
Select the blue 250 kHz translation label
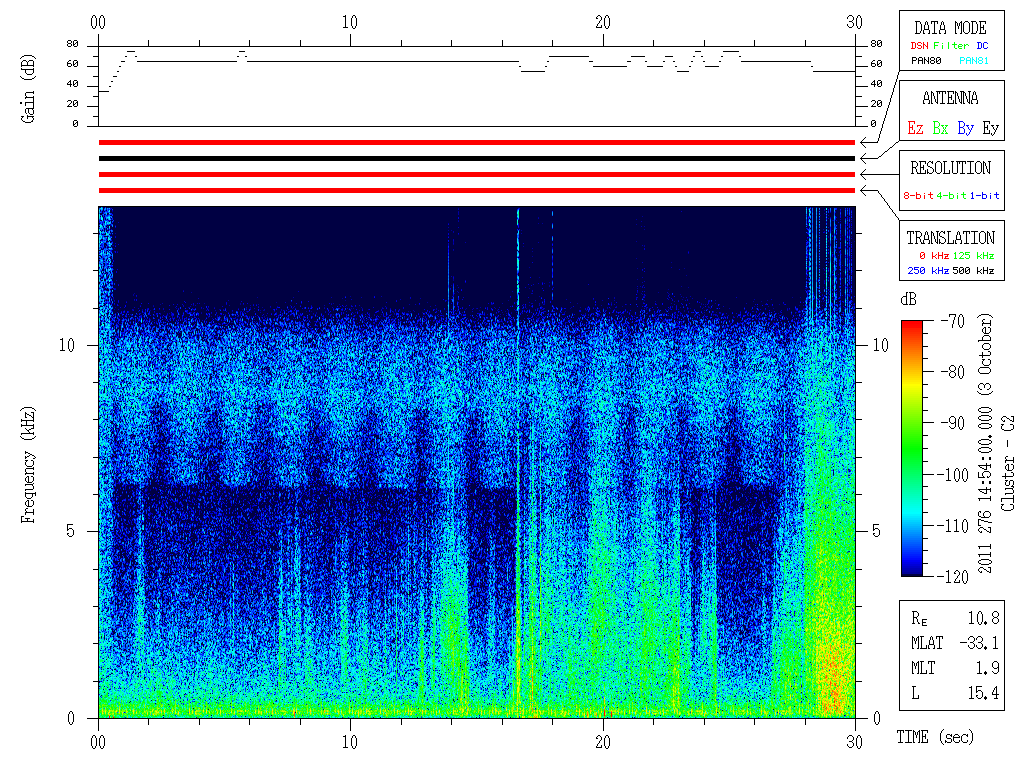(928, 270)
